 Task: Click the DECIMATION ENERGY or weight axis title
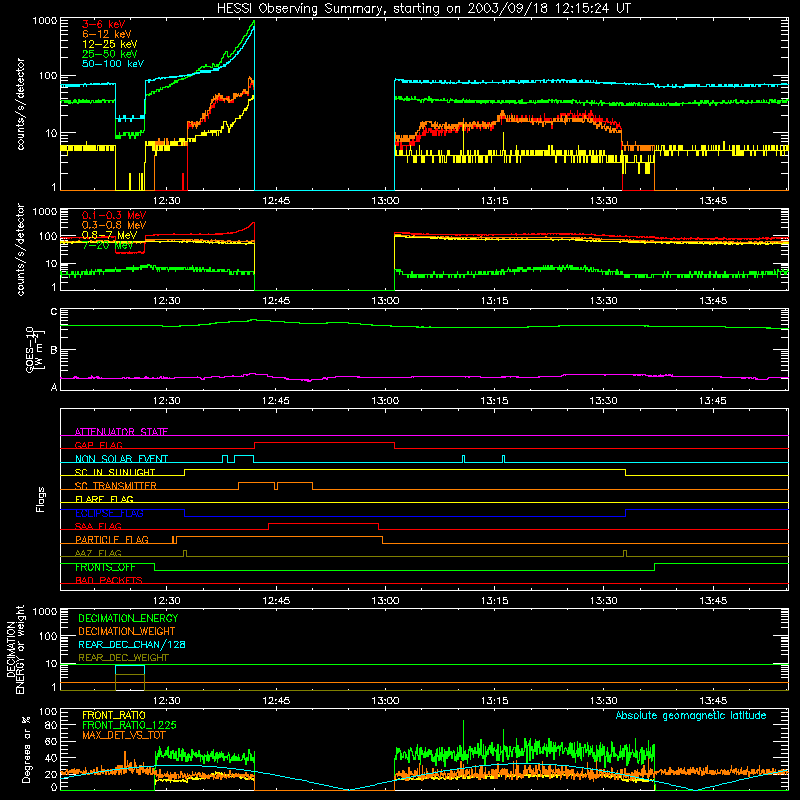[x=15, y=649]
